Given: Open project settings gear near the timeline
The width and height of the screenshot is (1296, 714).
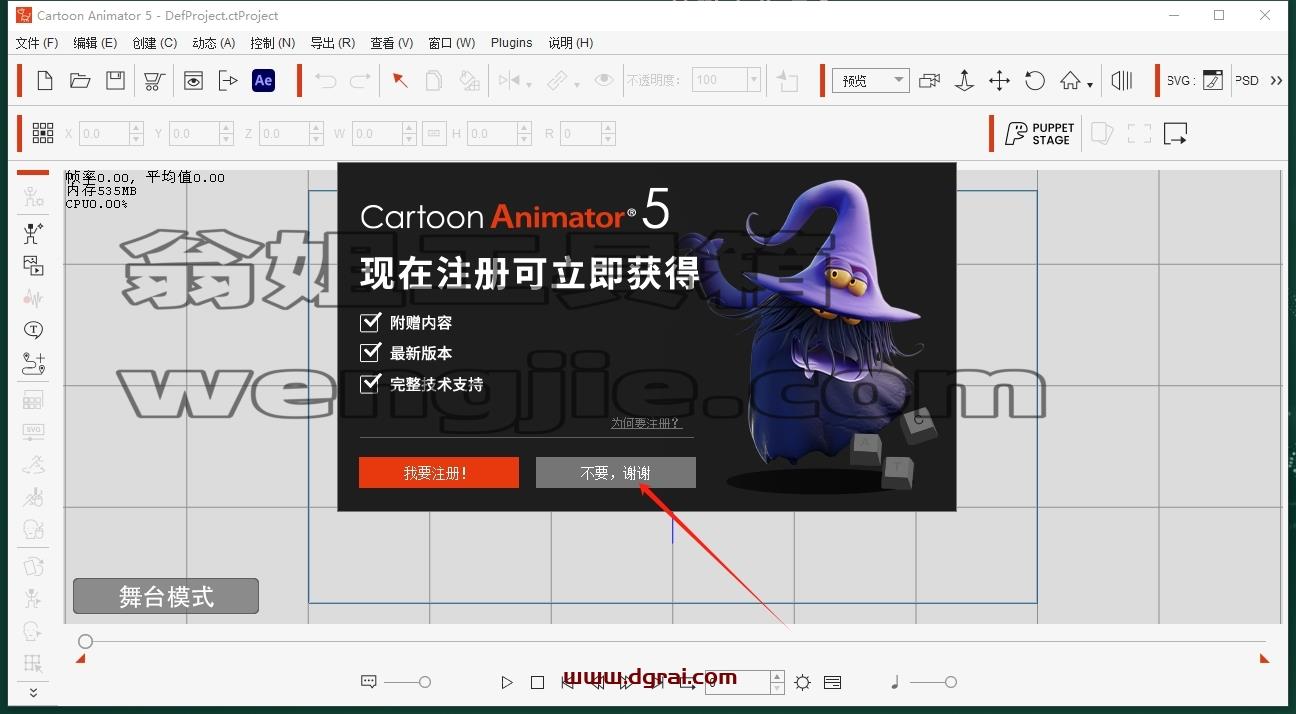Looking at the screenshot, I should (x=802, y=683).
